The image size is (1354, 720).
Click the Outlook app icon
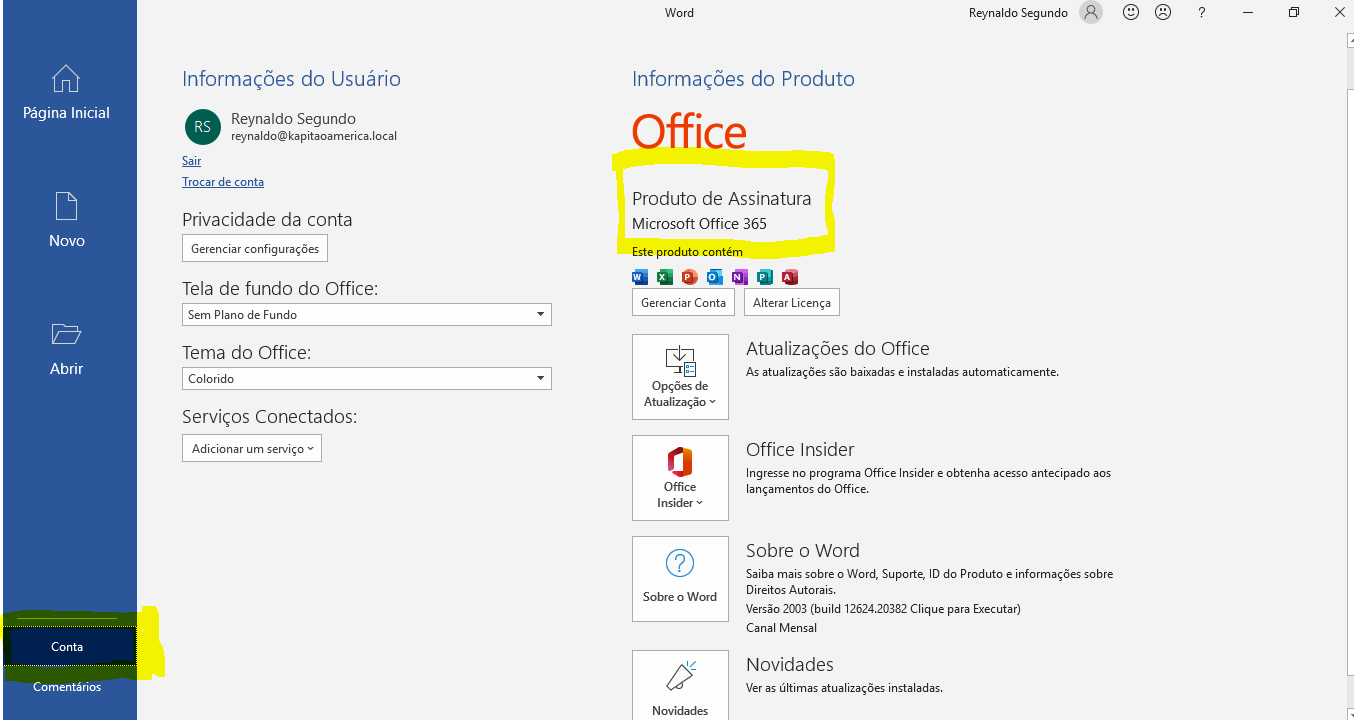tap(715, 277)
